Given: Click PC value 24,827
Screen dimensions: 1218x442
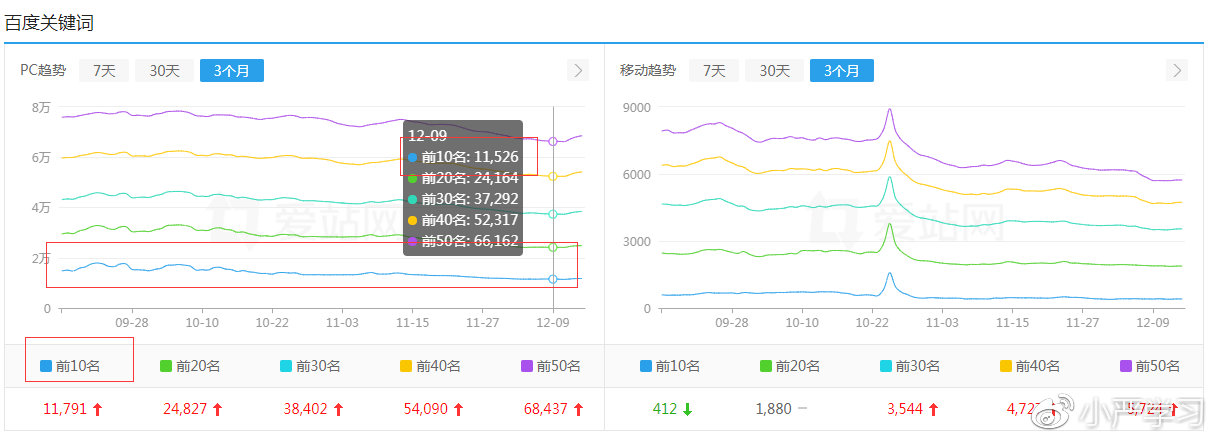Looking at the screenshot, I should pos(184,409).
